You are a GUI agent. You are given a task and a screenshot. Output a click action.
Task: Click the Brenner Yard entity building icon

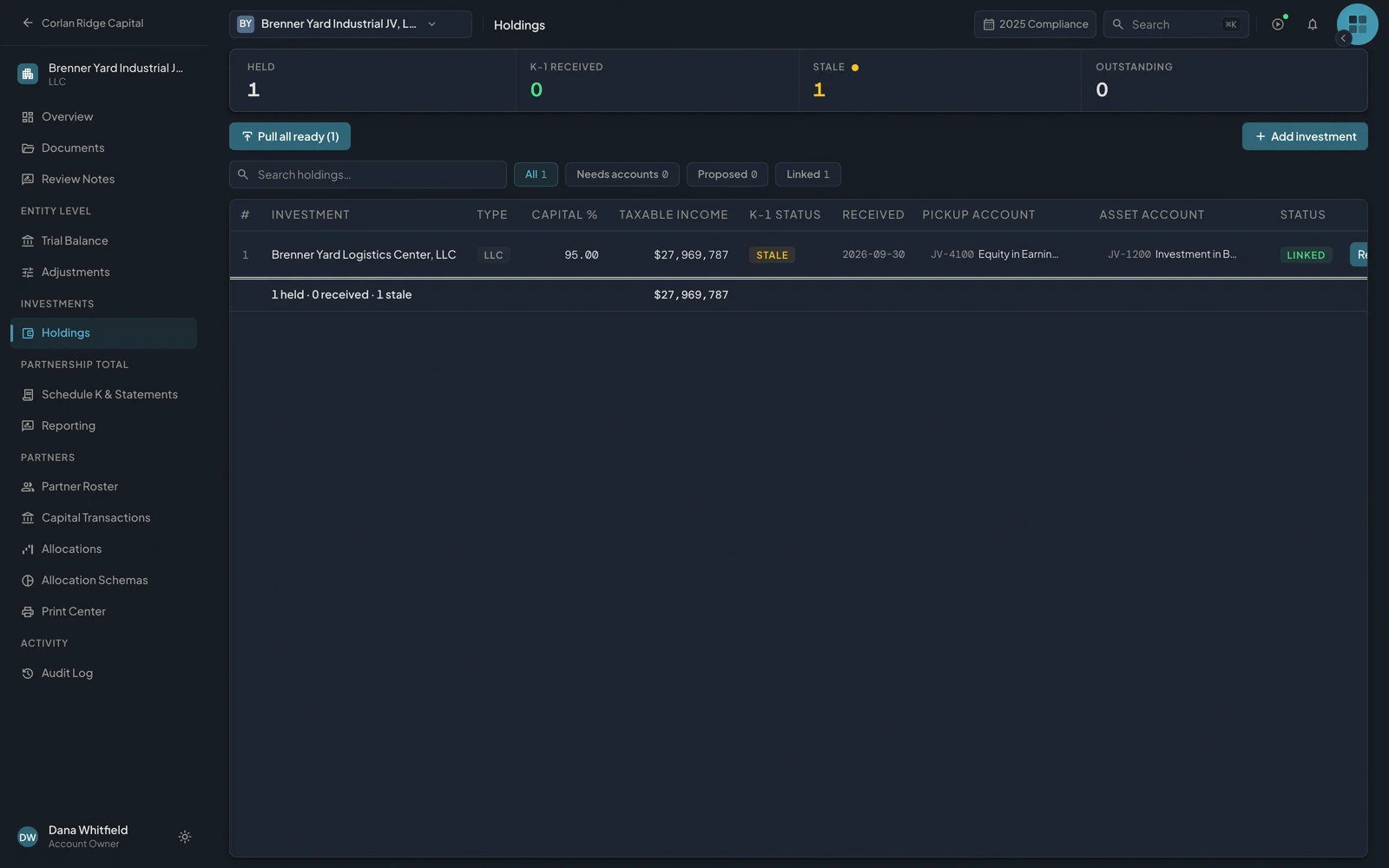pyautogui.click(x=28, y=74)
